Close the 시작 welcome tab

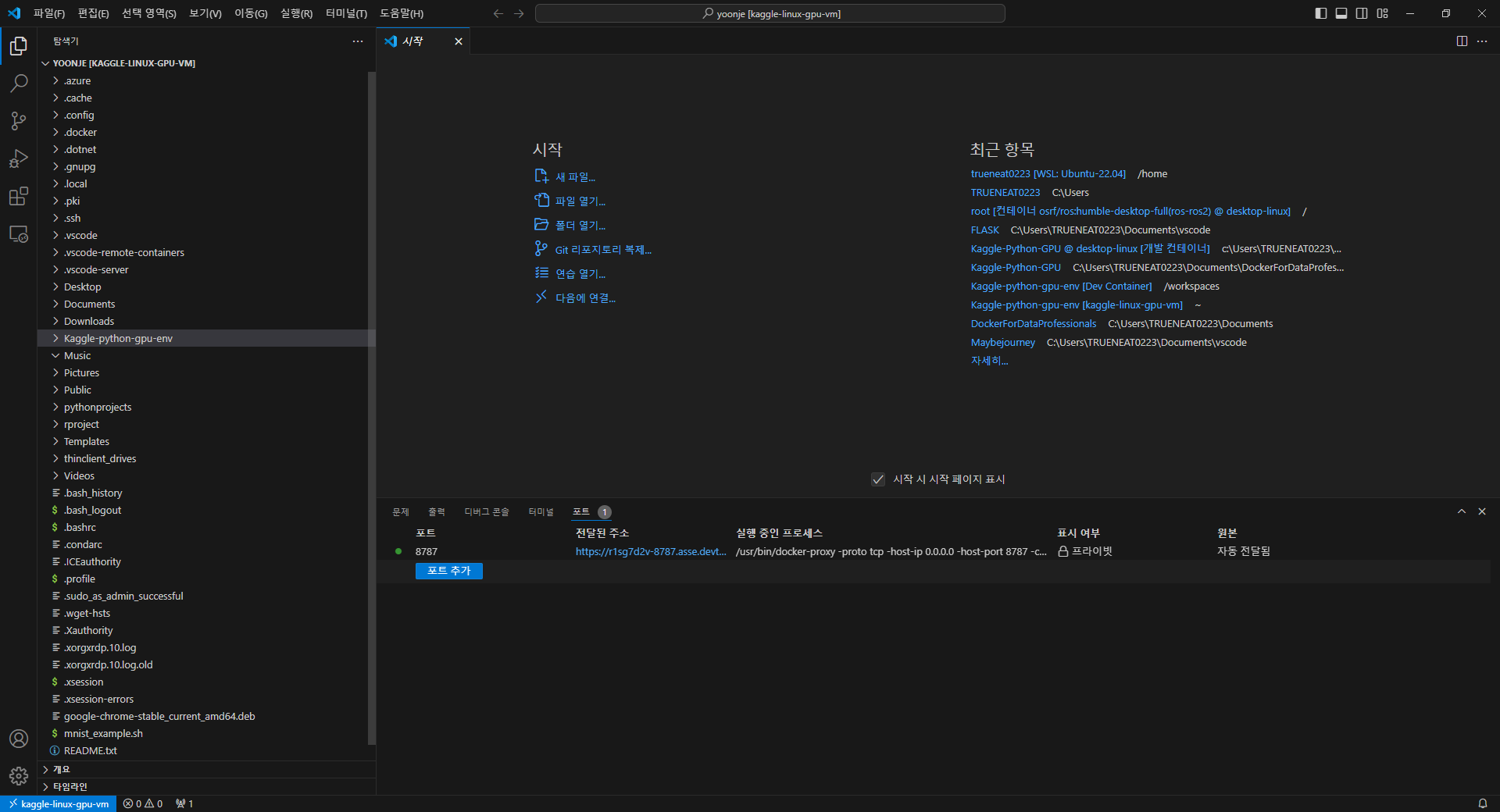459,41
